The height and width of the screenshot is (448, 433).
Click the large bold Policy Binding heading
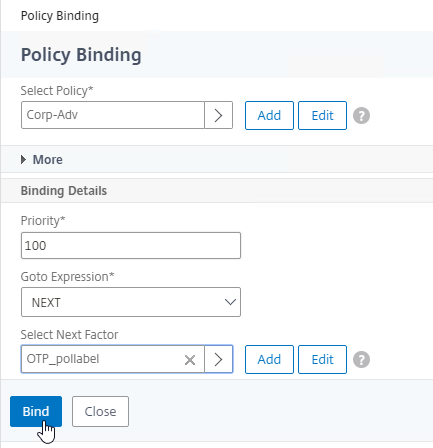pos(81,55)
